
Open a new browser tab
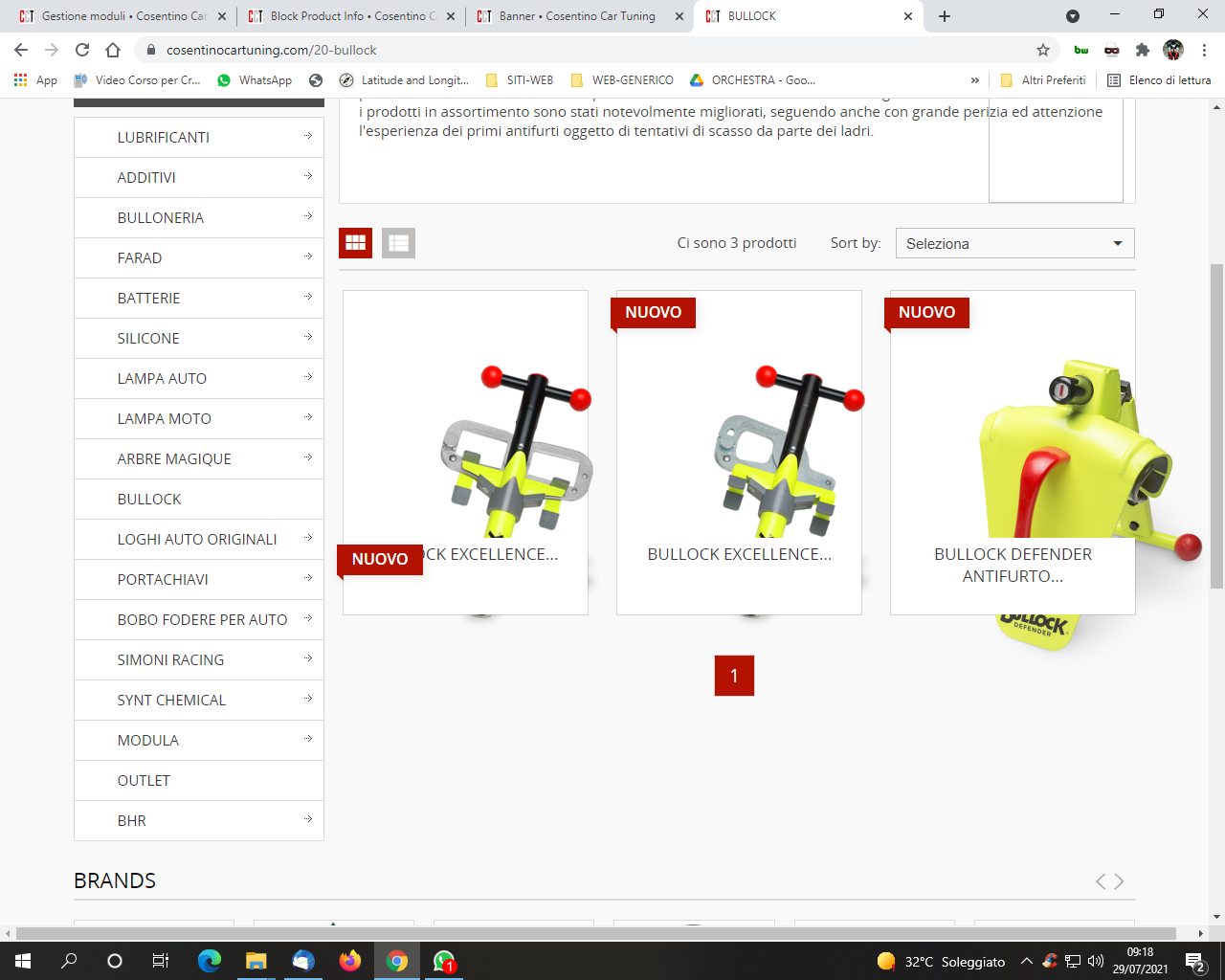945,16
